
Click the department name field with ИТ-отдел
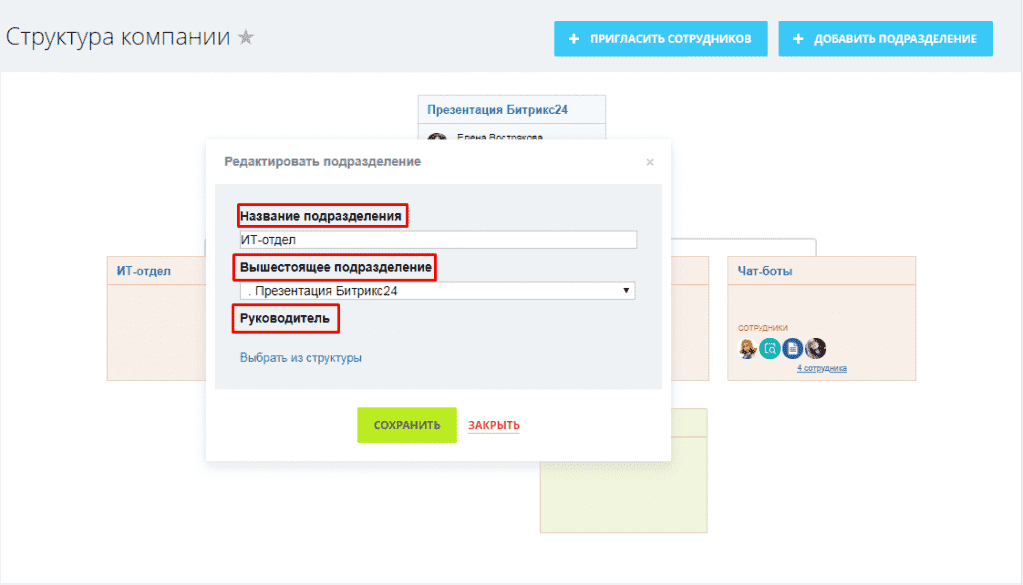437,240
